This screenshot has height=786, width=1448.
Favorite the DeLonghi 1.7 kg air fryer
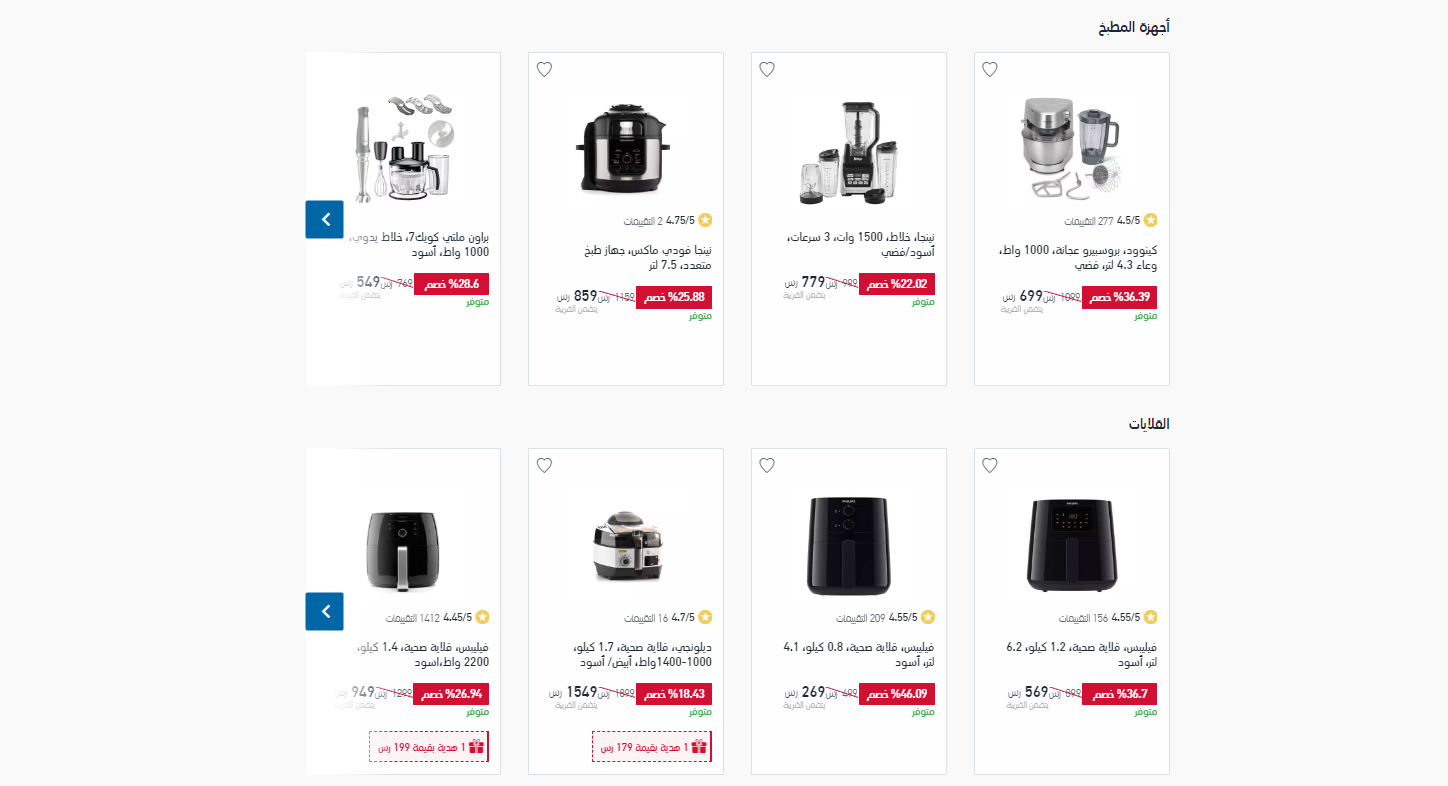pos(544,466)
